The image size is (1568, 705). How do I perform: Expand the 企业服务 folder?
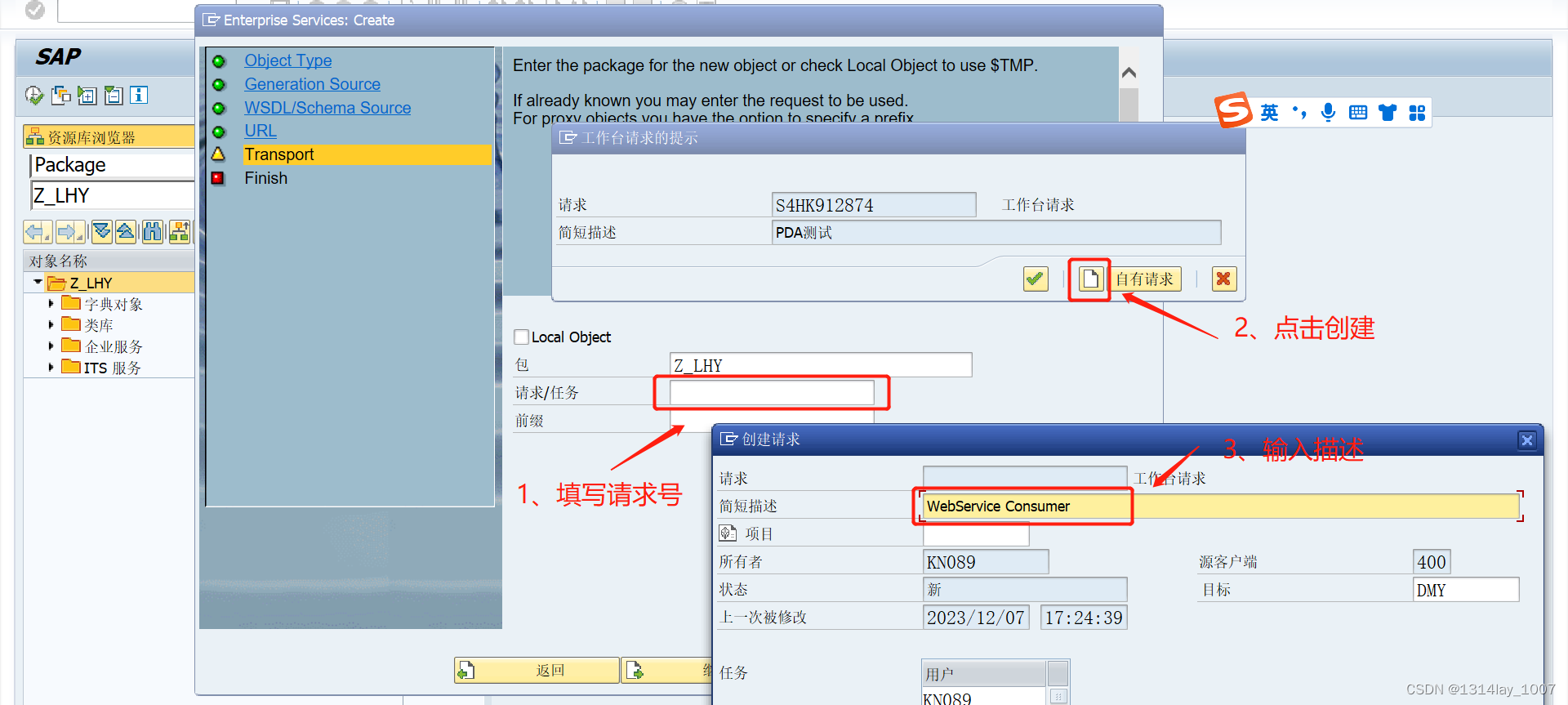51,346
